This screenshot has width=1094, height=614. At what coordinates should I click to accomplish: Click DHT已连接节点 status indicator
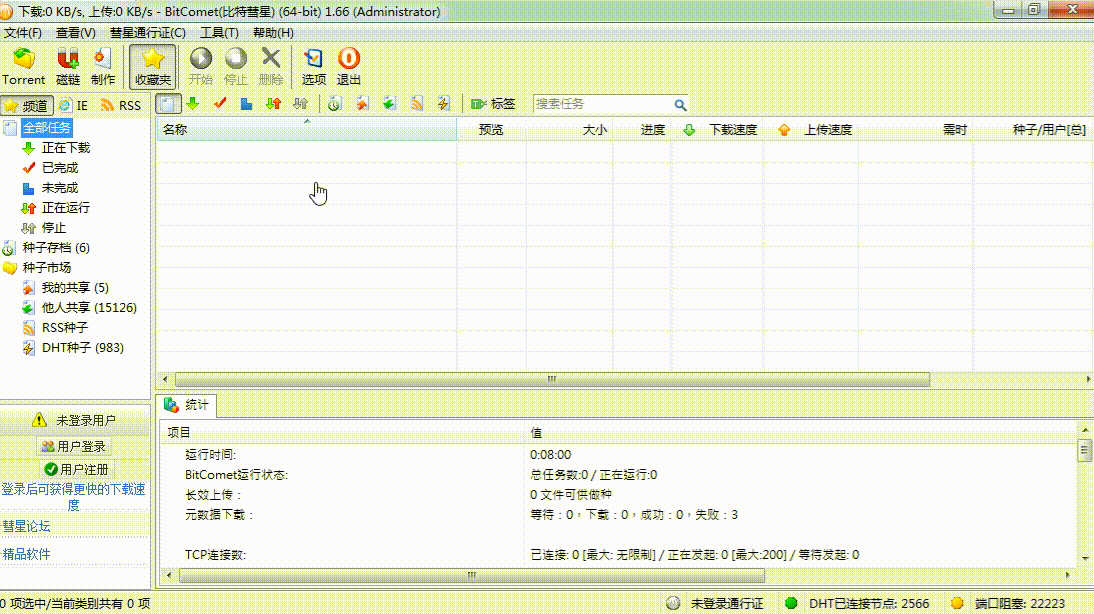coord(857,604)
